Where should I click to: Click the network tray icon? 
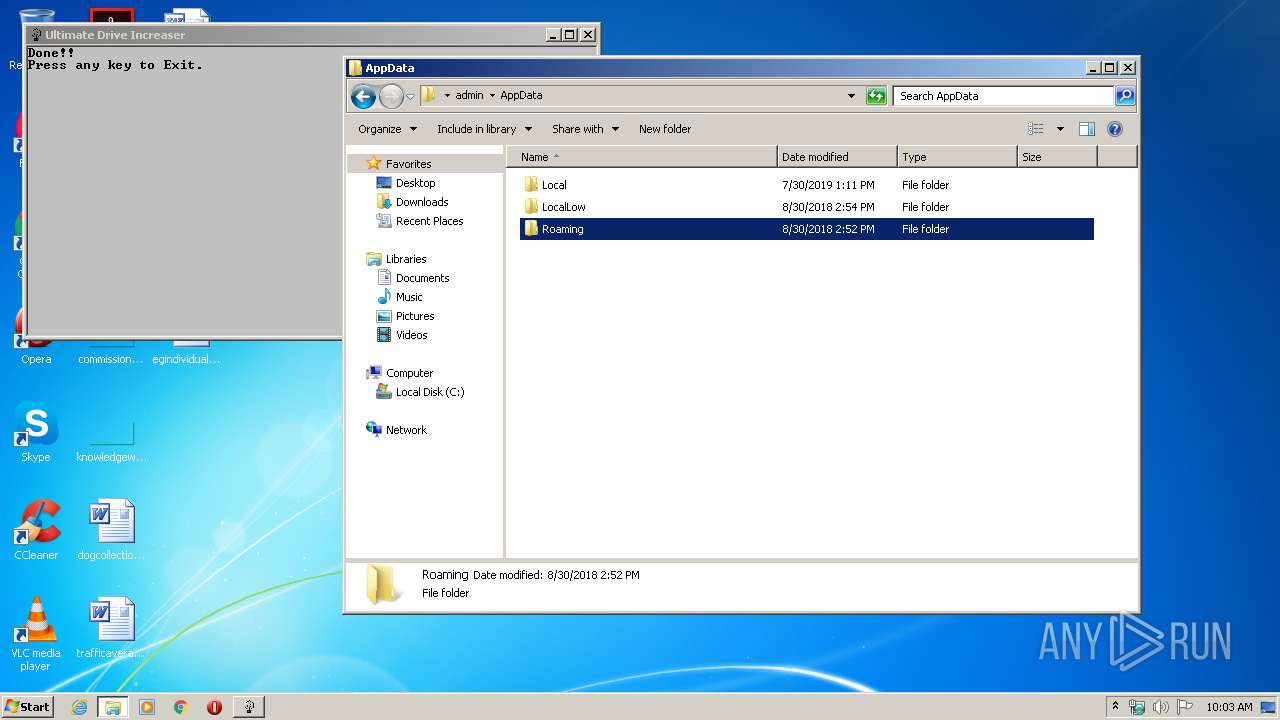click(1137, 707)
